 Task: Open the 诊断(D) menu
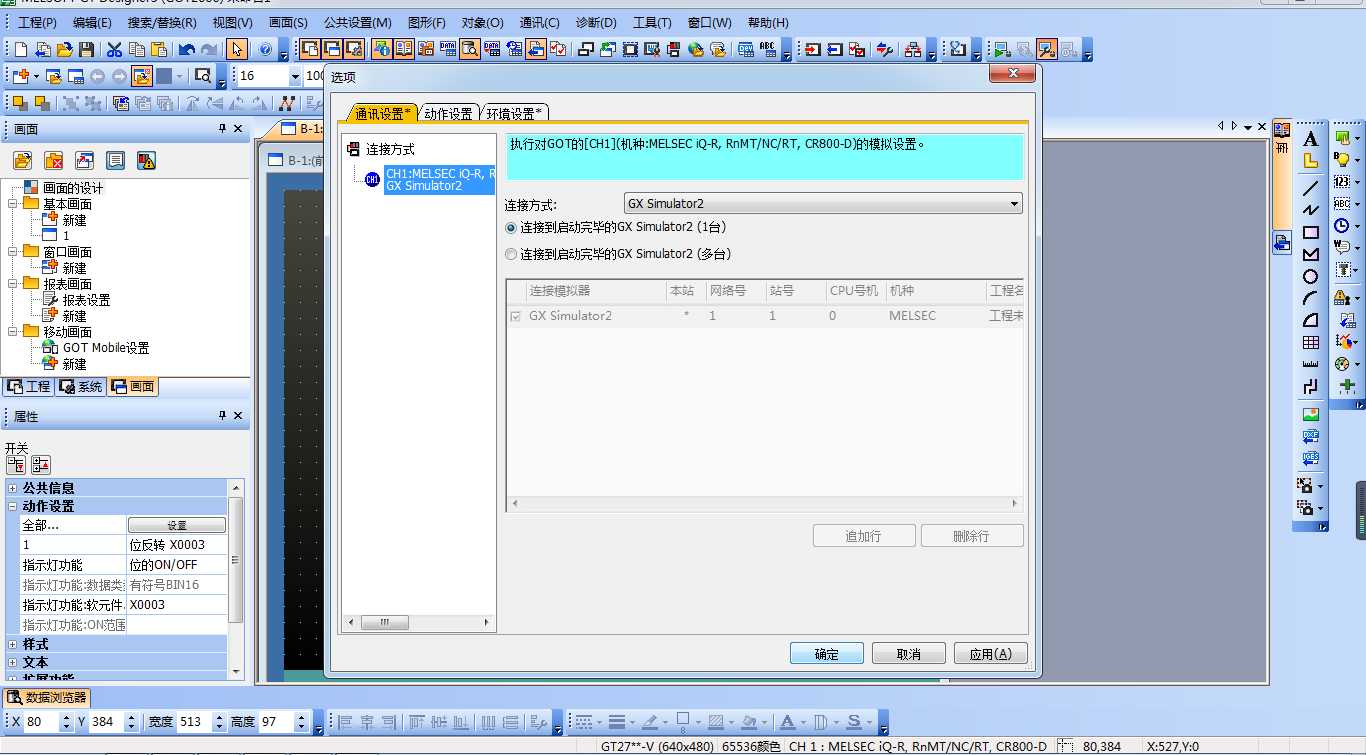pos(596,22)
